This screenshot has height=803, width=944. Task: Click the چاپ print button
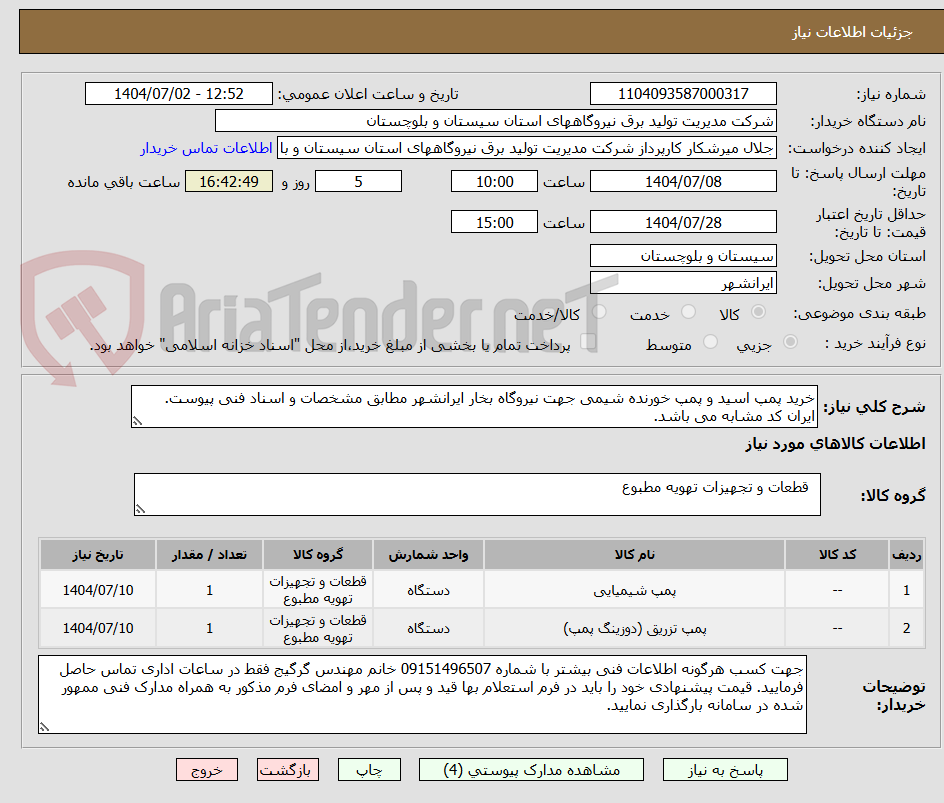[x=369, y=769]
